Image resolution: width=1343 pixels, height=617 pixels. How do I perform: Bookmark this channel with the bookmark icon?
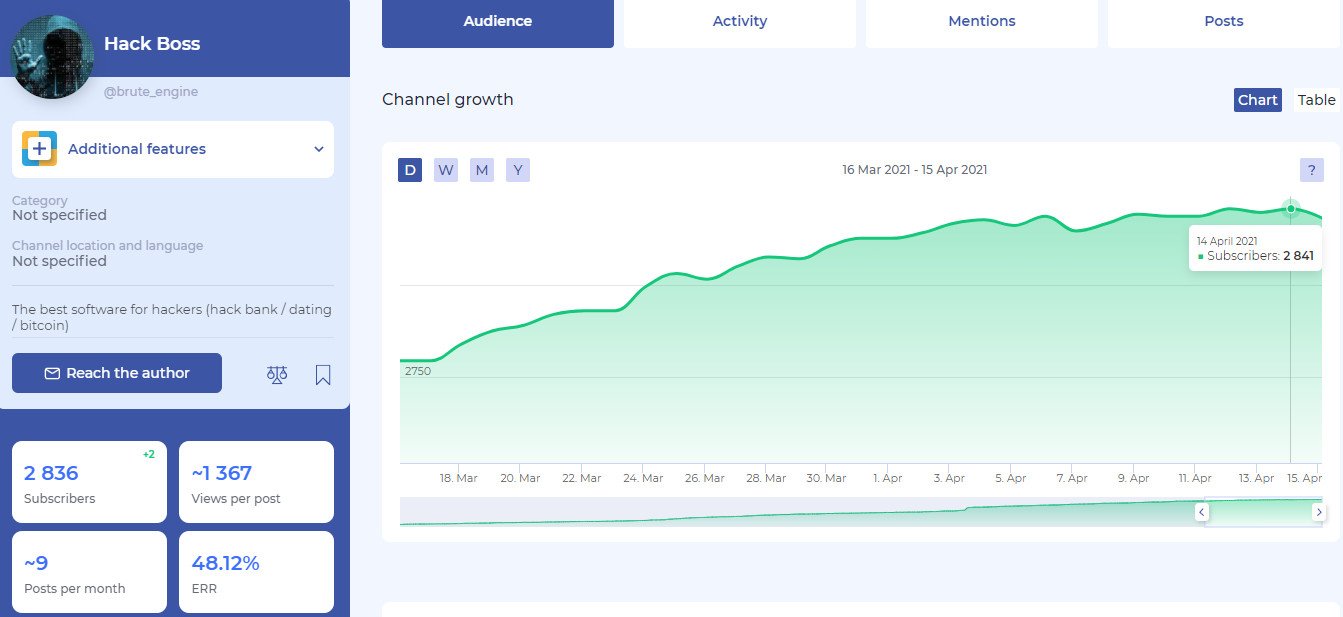pyautogui.click(x=323, y=374)
